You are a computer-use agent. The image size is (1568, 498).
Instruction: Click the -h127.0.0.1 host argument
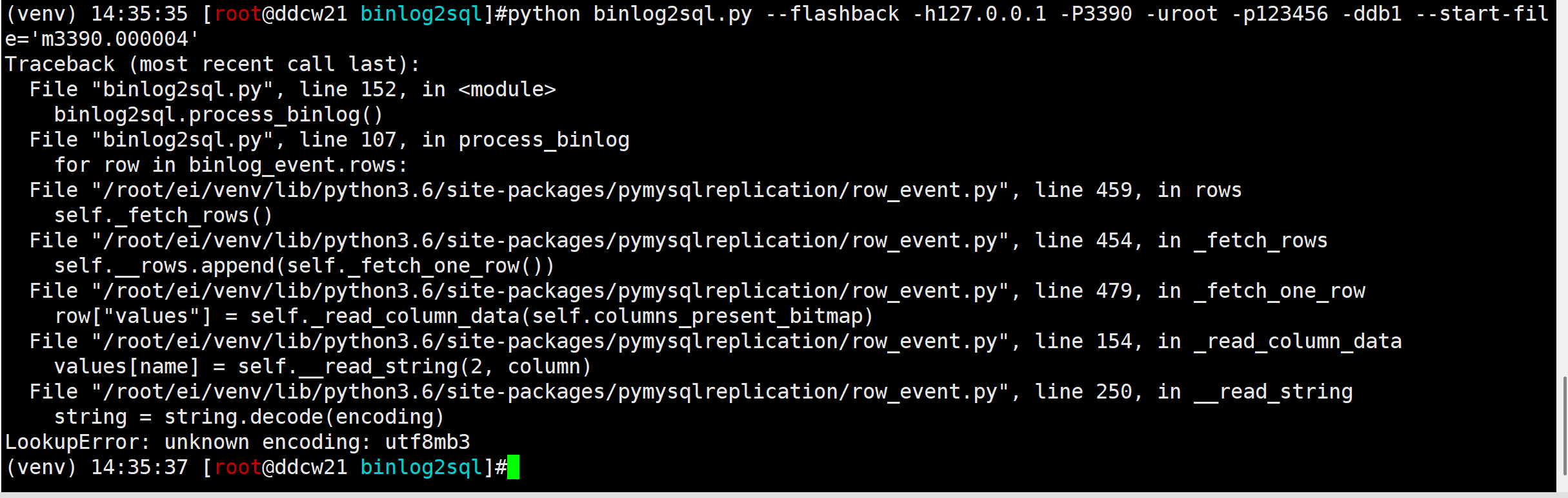980,14
